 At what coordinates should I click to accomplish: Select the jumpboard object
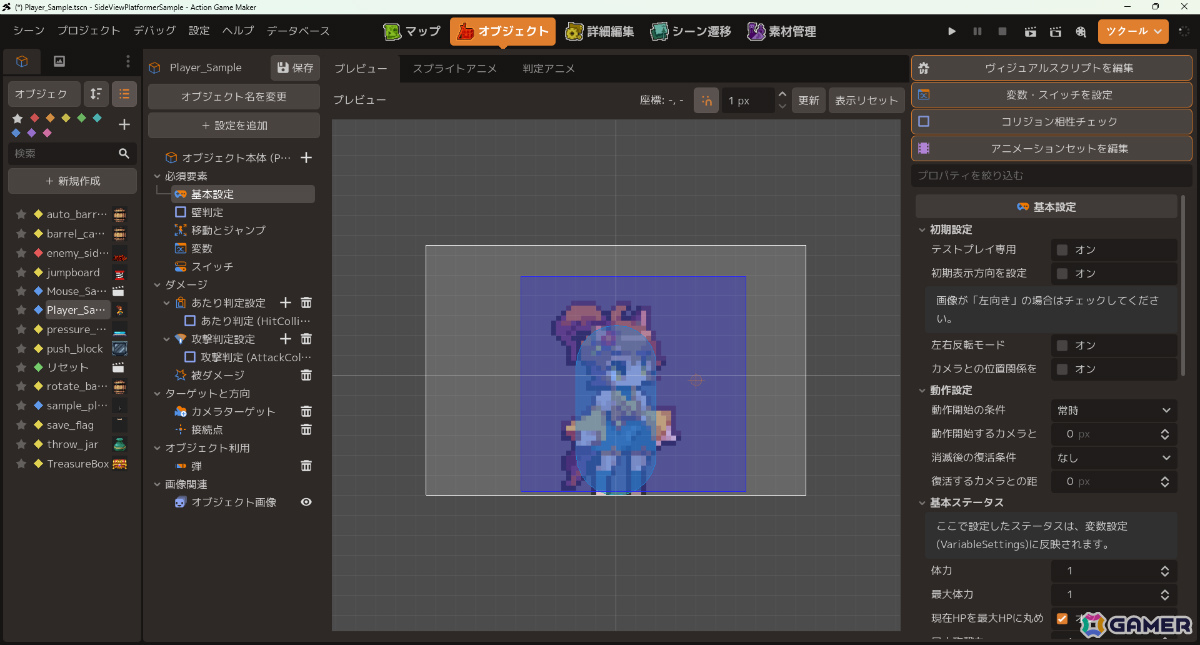[72, 272]
